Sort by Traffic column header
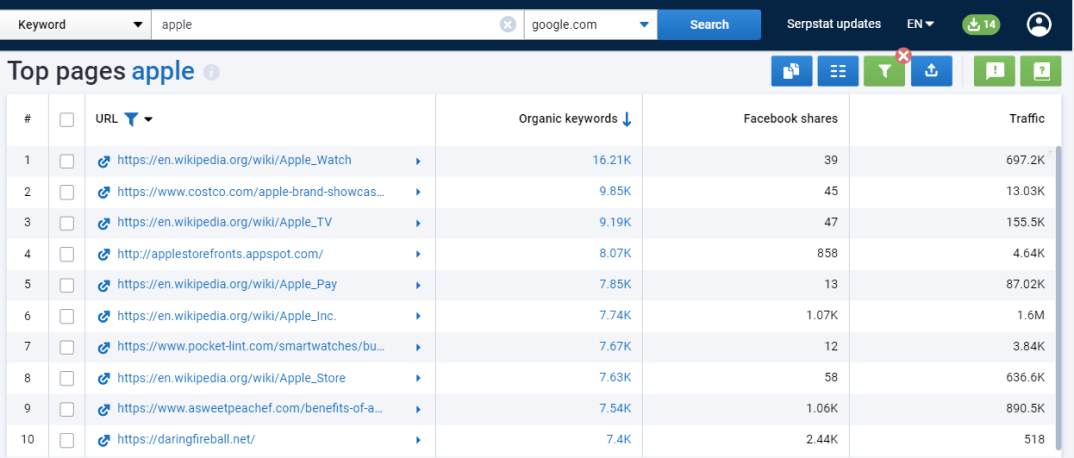 pos(1027,119)
